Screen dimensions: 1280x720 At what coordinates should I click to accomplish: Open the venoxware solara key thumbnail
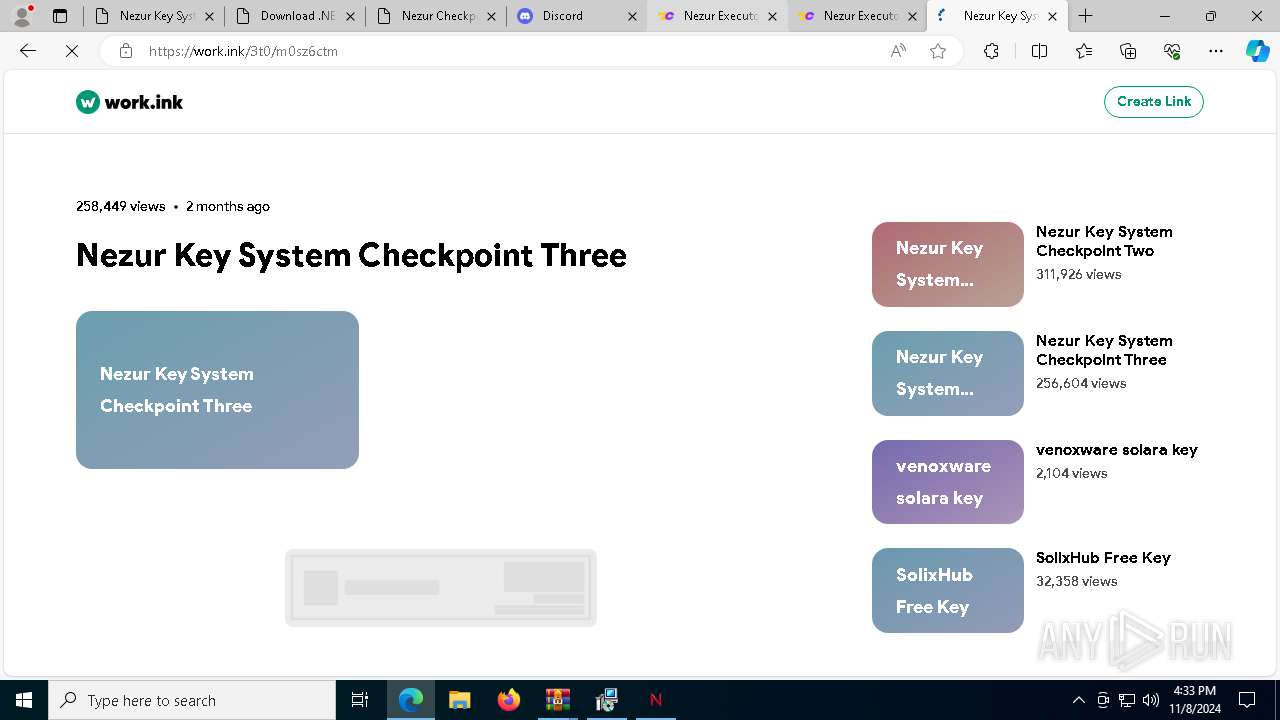[x=948, y=482]
